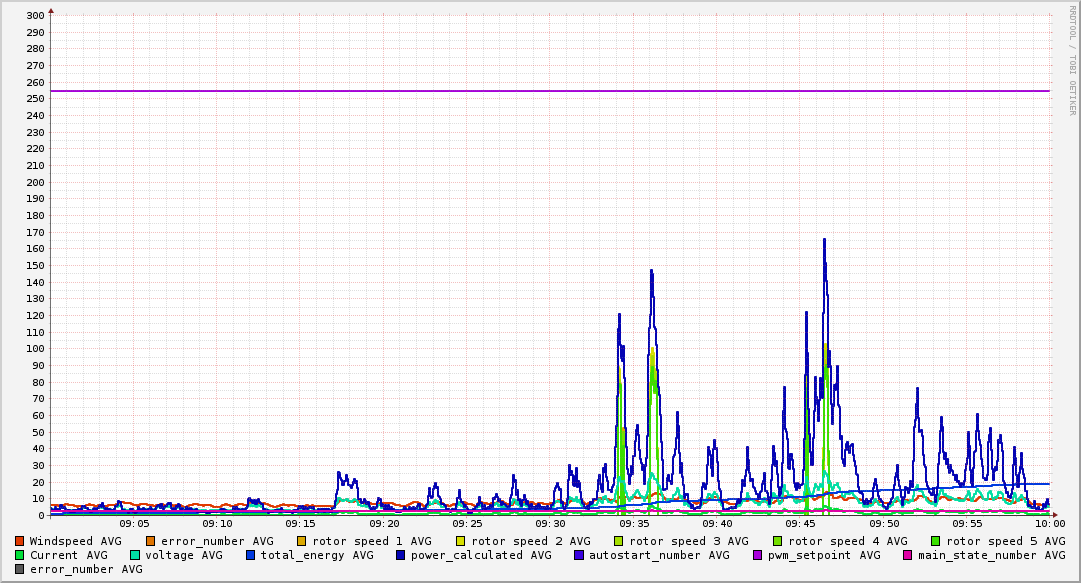Click the rotor speed 4 AVG label

point(847,541)
